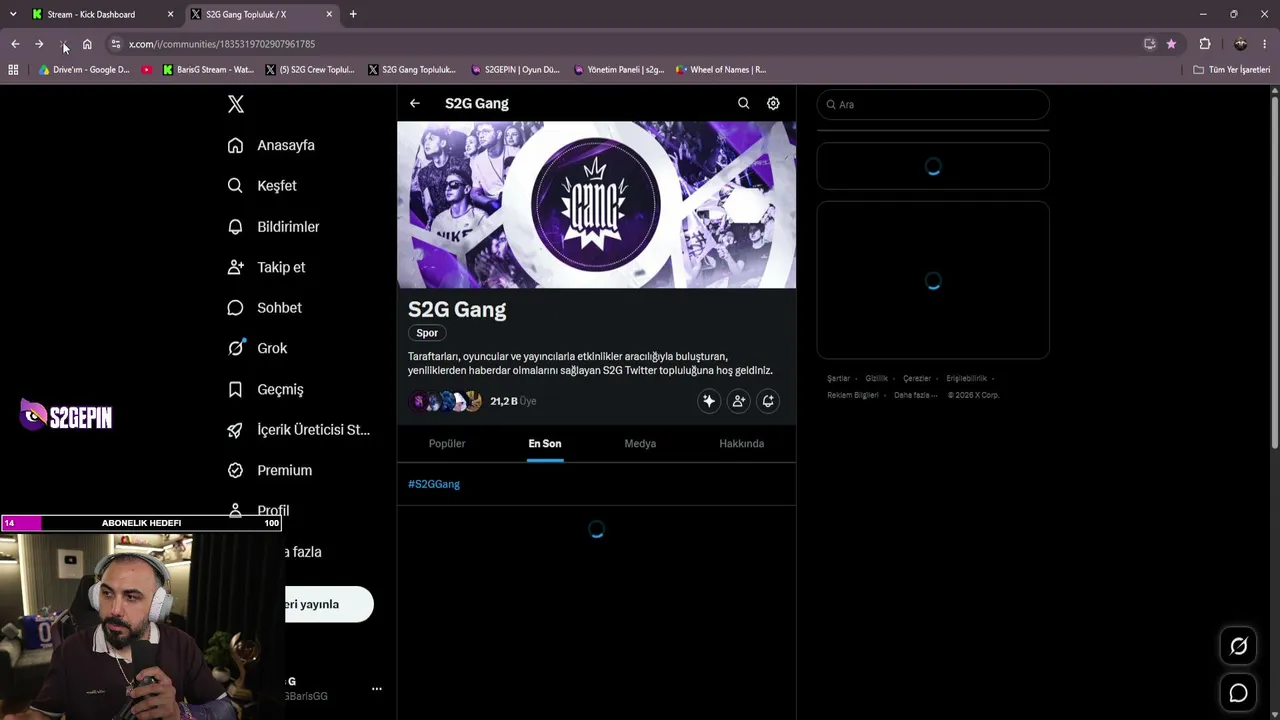Viewport: 1280px width, 720px height.
Task: Click the browser address bar URL
Action: pyautogui.click(x=222, y=44)
